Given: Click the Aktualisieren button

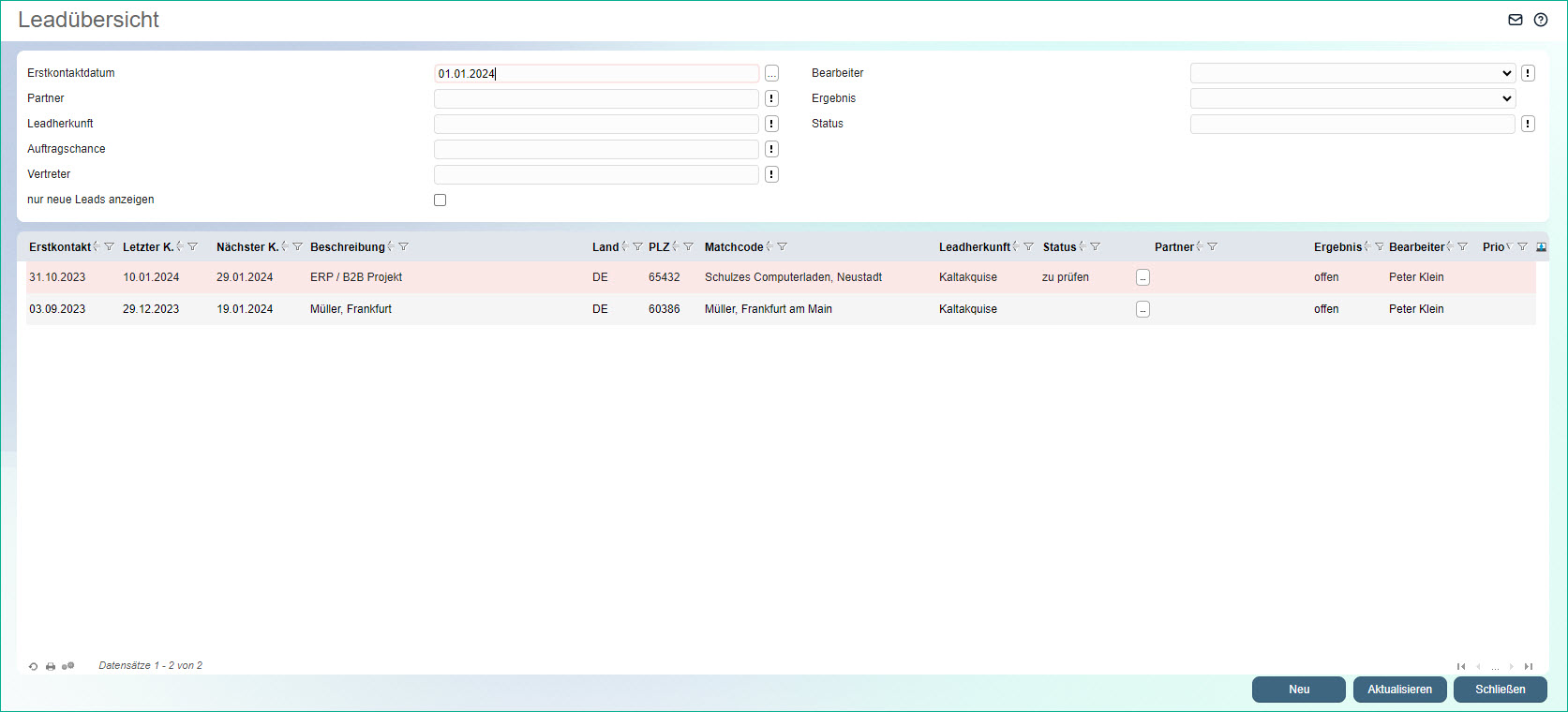Looking at the screenshot, I should [1399, 690].
